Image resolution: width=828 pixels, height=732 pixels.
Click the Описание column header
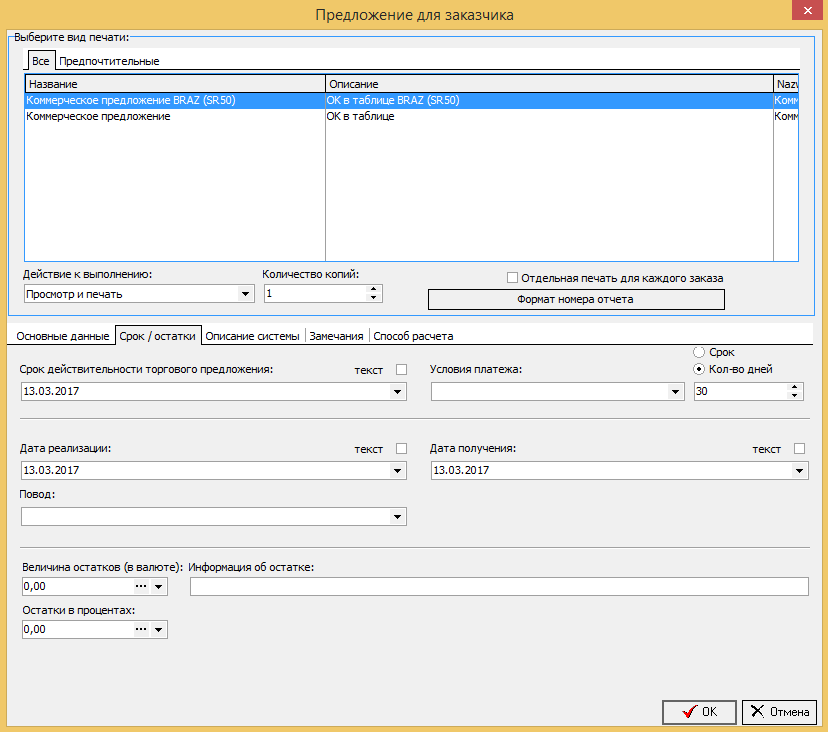click(549, 84)
